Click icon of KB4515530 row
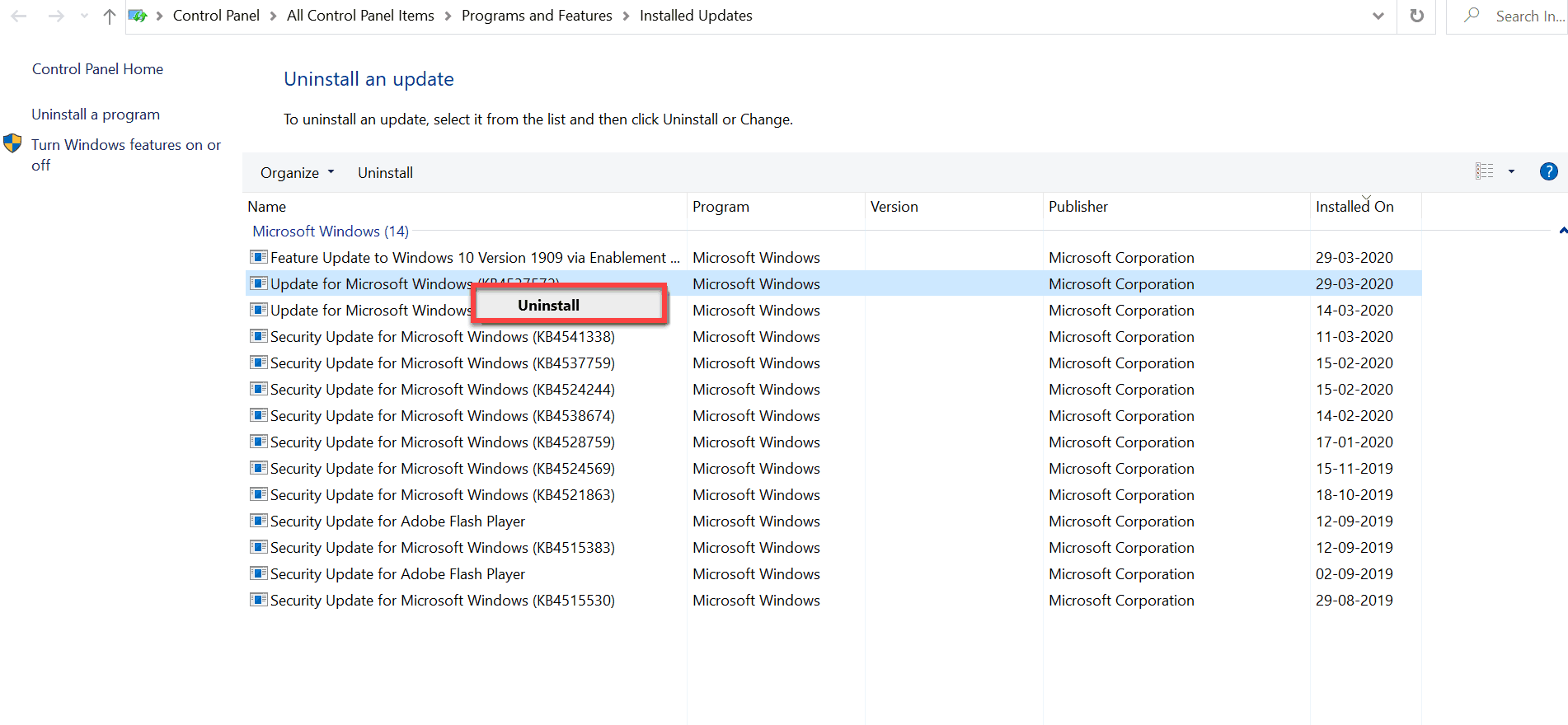Screen dimensions: 1568x725 coord(259,600)
